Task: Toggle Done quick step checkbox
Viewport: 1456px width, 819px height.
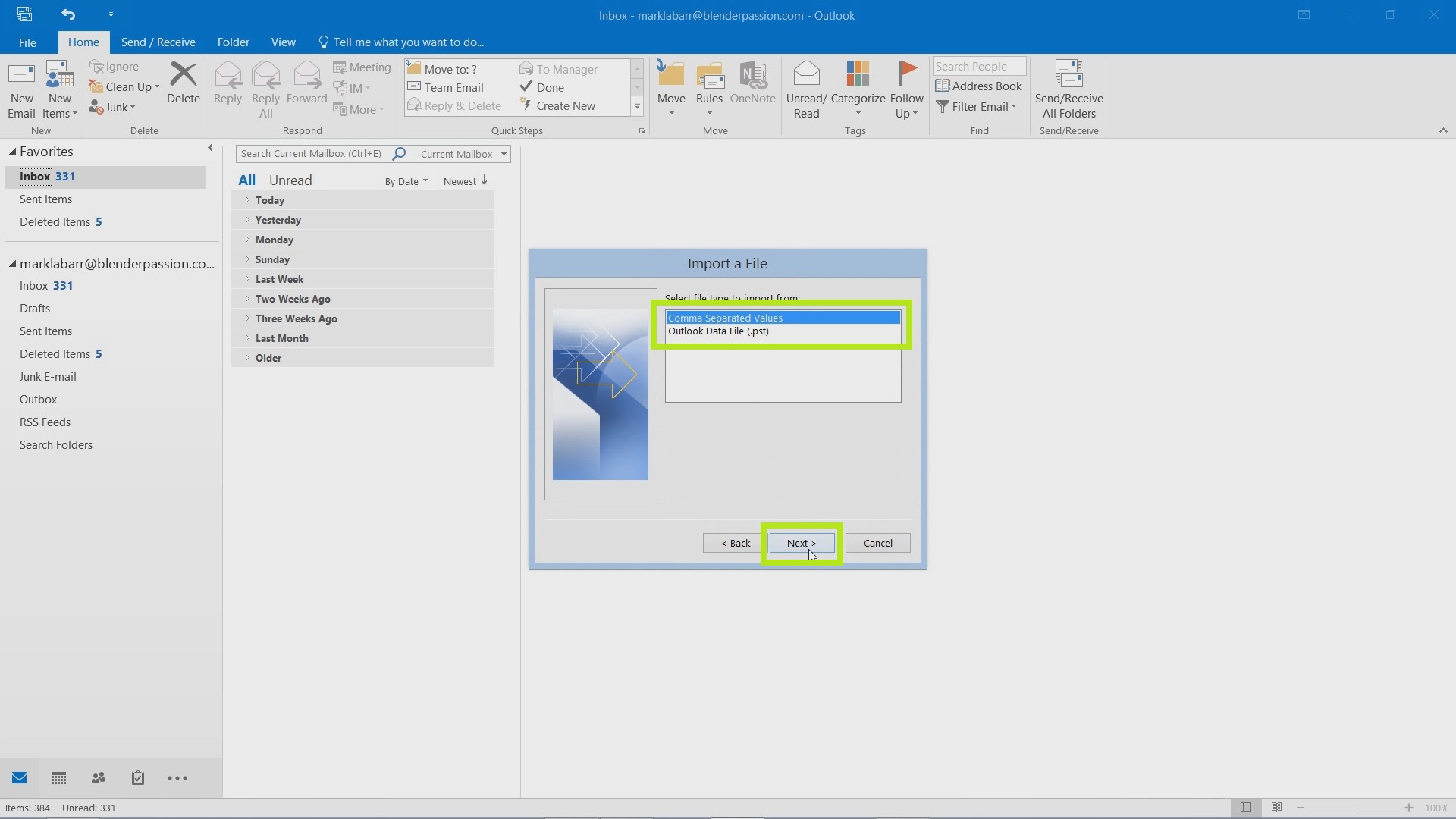Action: coord(527,87)
